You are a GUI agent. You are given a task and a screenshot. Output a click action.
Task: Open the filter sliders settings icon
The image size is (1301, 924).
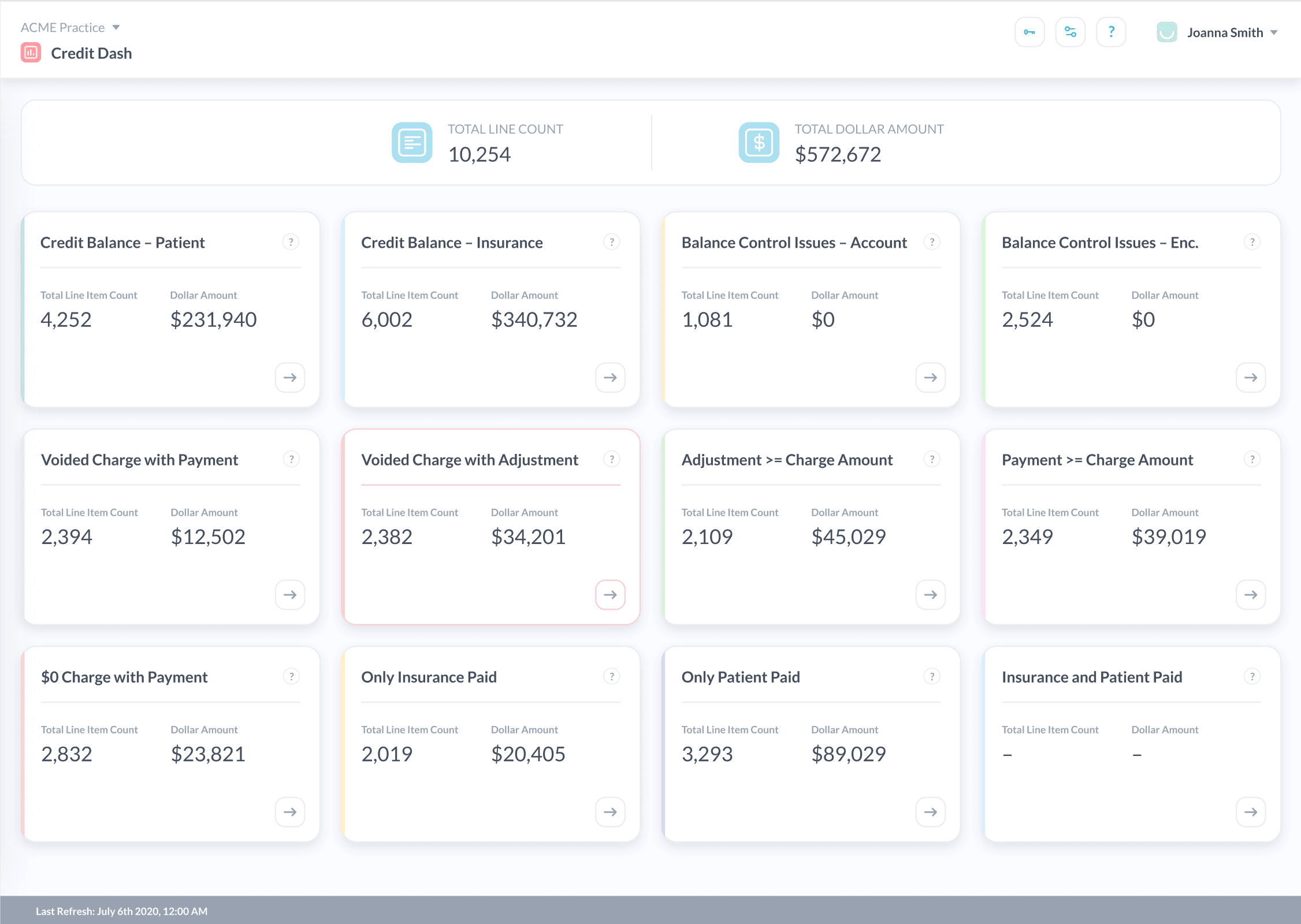tap(1070, 32)
